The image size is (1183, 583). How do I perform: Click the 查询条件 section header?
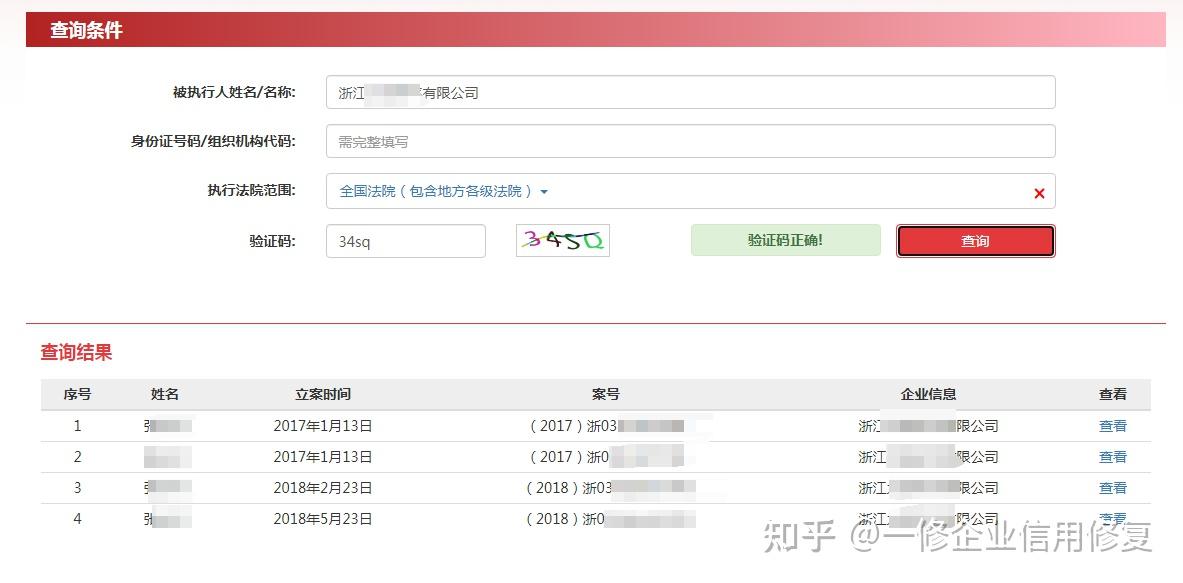(x=86, y=30)
